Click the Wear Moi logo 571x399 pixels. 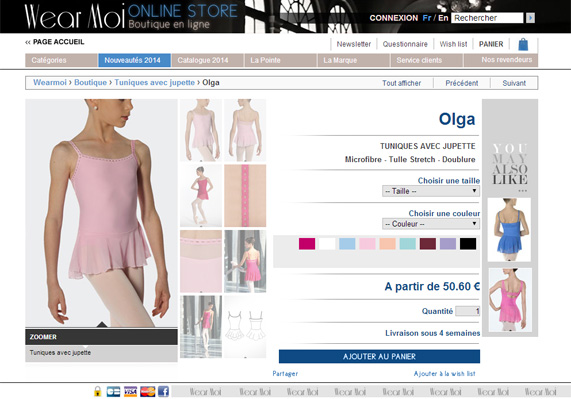pyautogui.click(x=75, y=16)
